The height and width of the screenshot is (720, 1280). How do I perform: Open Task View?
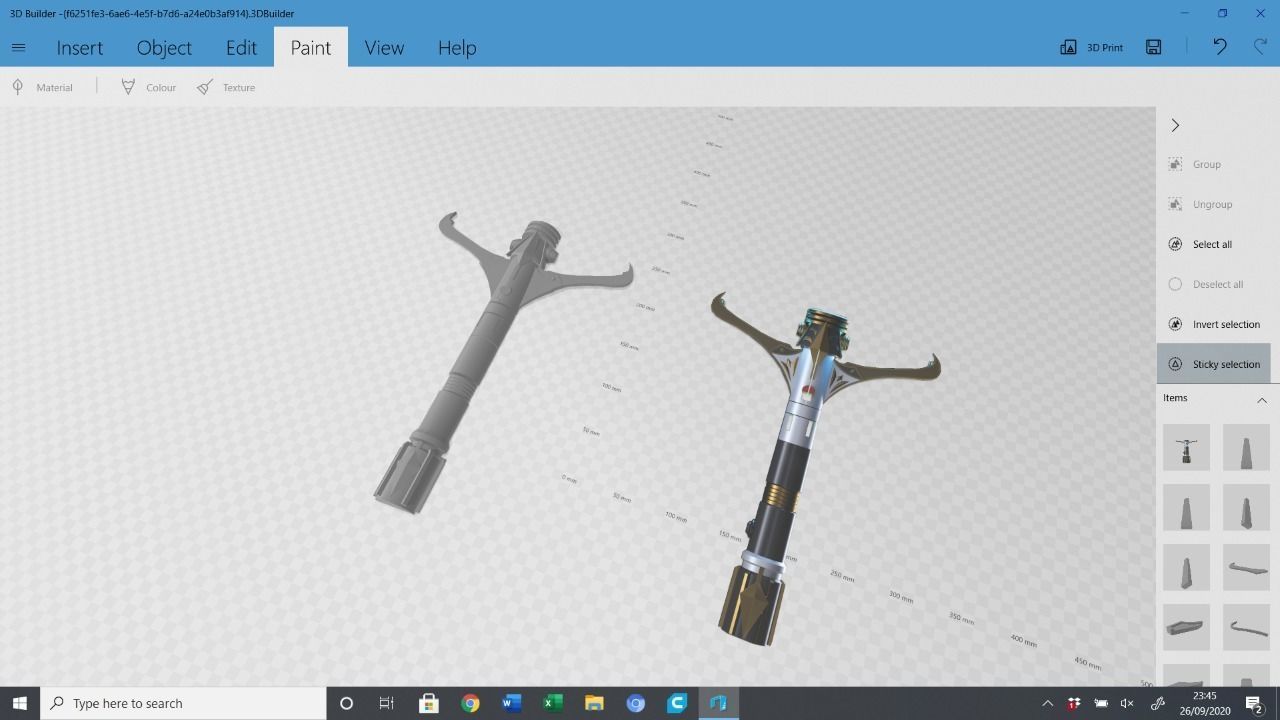386,703
